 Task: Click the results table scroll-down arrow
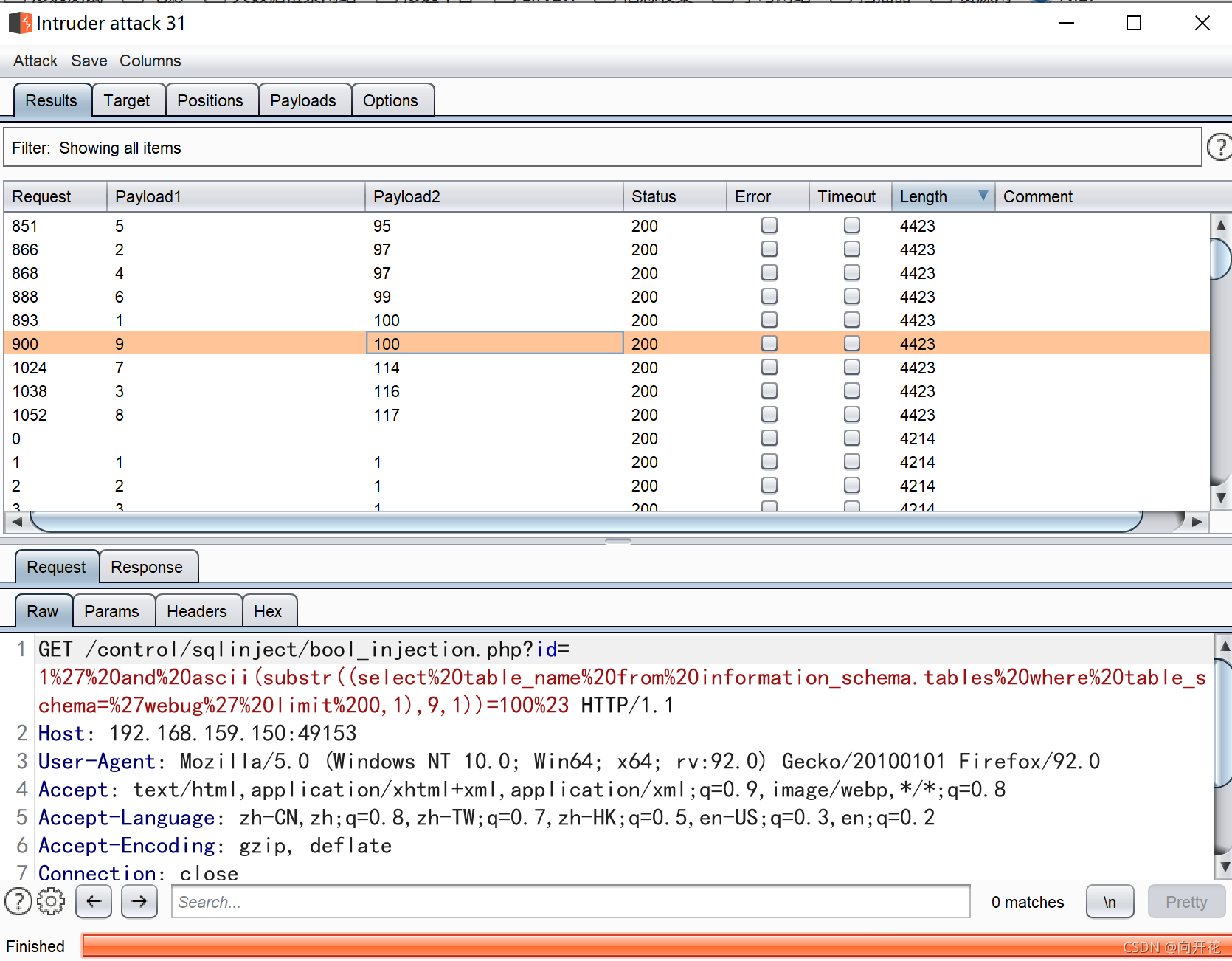point(1221,498)
